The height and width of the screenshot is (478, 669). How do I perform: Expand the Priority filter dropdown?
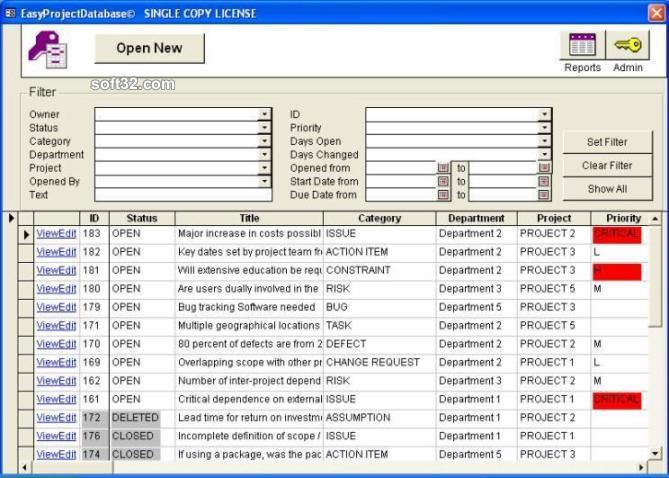544,128
